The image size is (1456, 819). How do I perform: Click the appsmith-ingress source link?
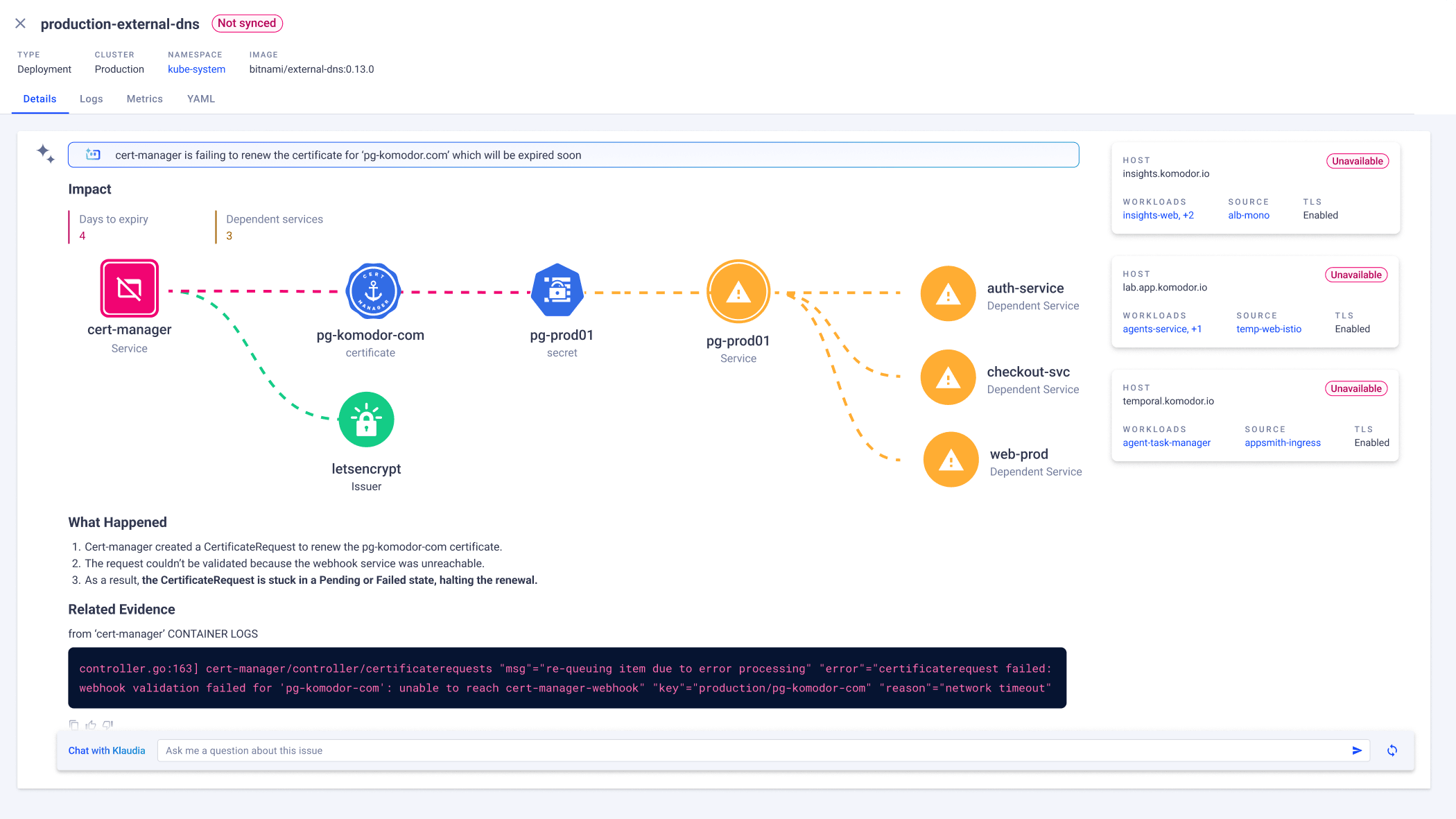[x=1282, y=442]
